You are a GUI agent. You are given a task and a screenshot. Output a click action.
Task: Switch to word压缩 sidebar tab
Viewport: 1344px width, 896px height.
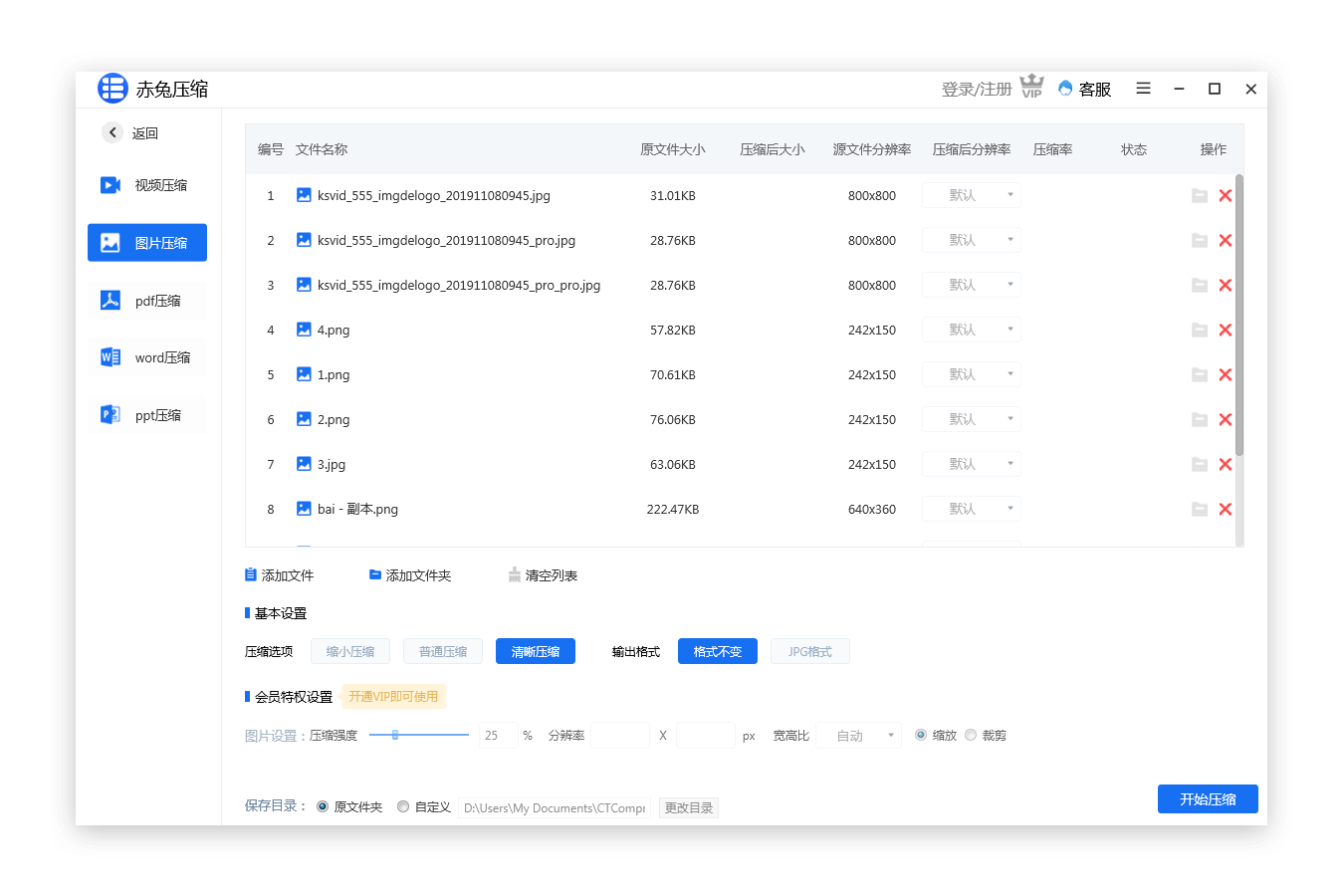coord(147,357)
